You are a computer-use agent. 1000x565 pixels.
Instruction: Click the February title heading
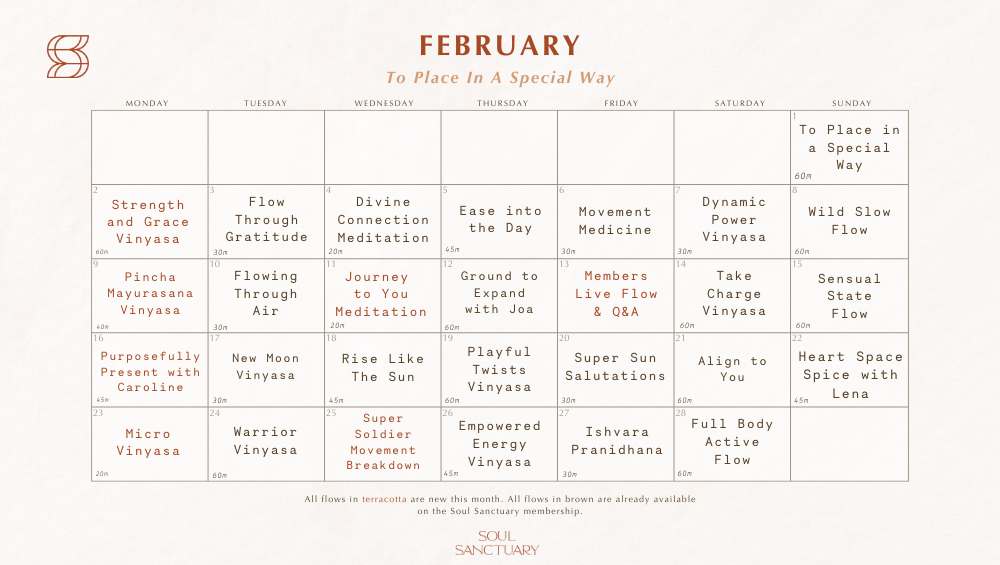coord(500,46)
